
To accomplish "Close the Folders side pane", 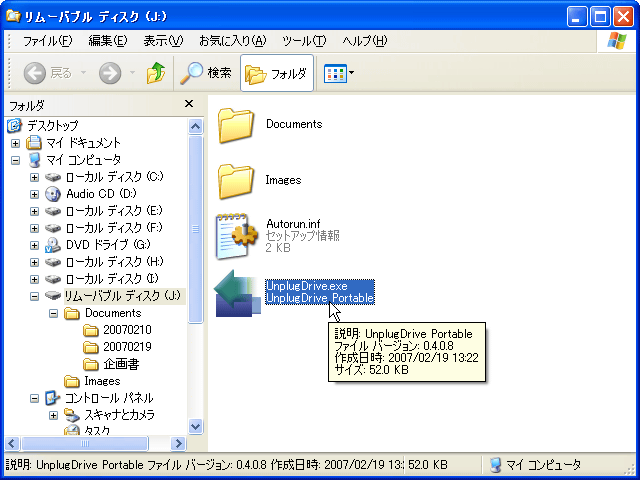I will point(189,105).
